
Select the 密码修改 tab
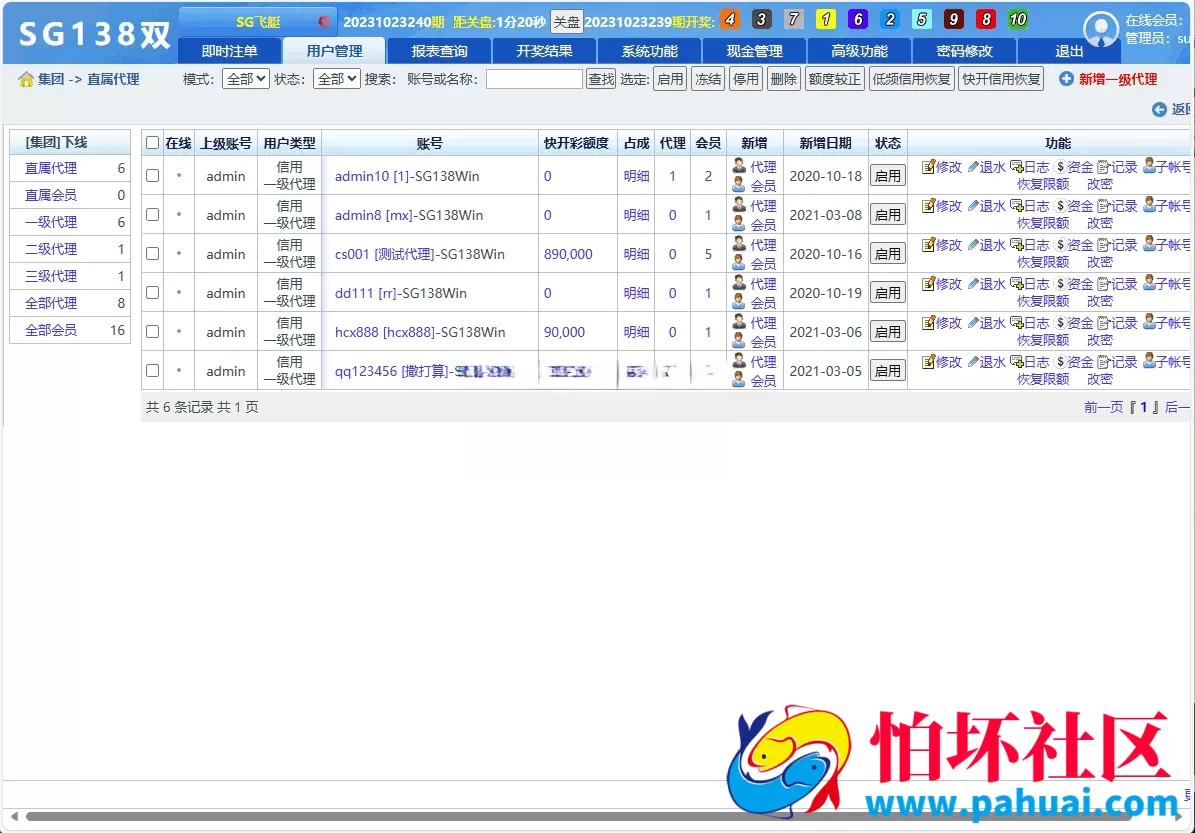click(964, 51)
